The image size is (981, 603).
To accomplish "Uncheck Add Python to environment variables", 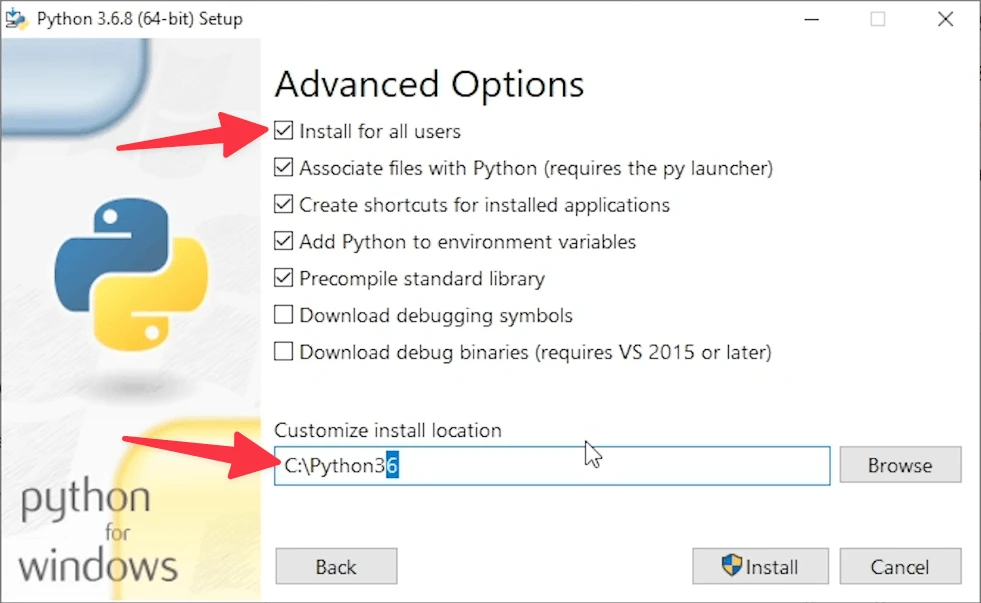I will pos(284,242).
